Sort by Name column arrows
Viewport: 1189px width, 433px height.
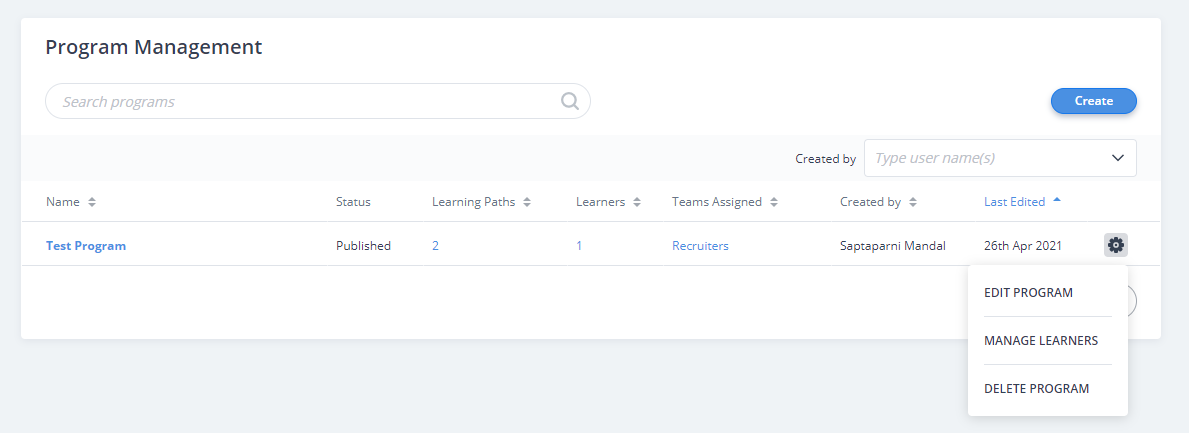pos(92,202)
